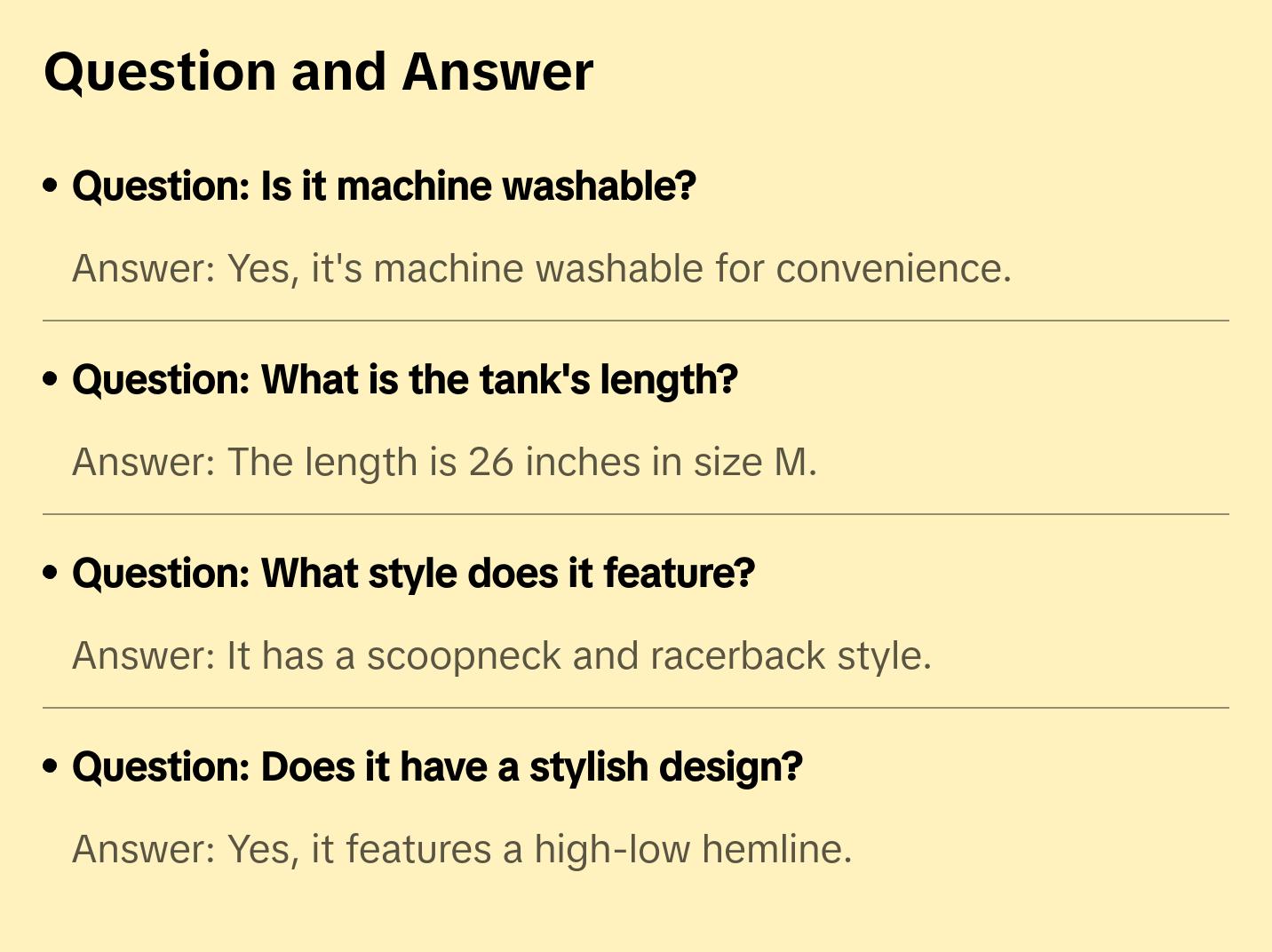Screen dimensions: 1272x952
Task: Click the divider below the tank length answer
Action: click(636, 514)
